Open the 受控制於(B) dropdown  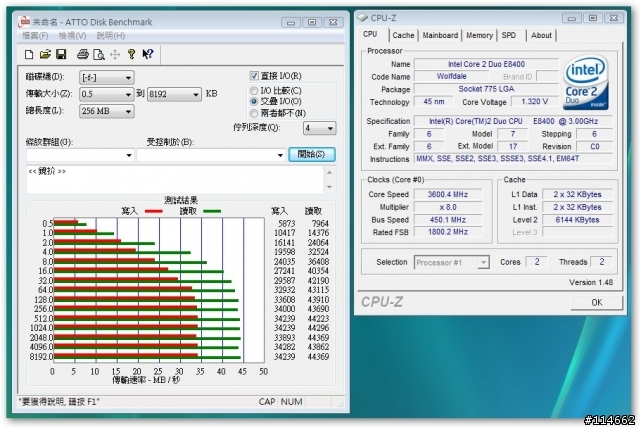tap(211, 155)
